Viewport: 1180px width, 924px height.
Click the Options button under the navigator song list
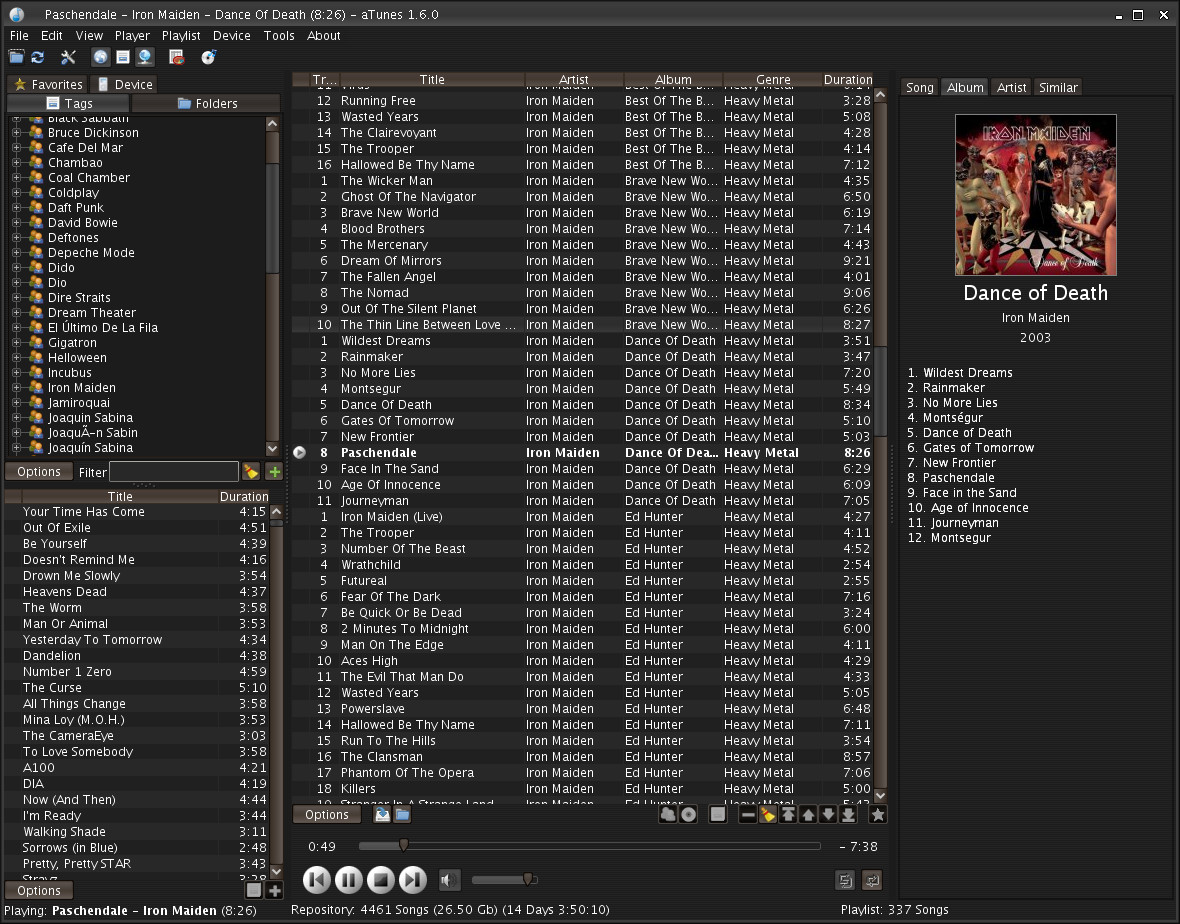pyautogui.click(x=38, y=891)
